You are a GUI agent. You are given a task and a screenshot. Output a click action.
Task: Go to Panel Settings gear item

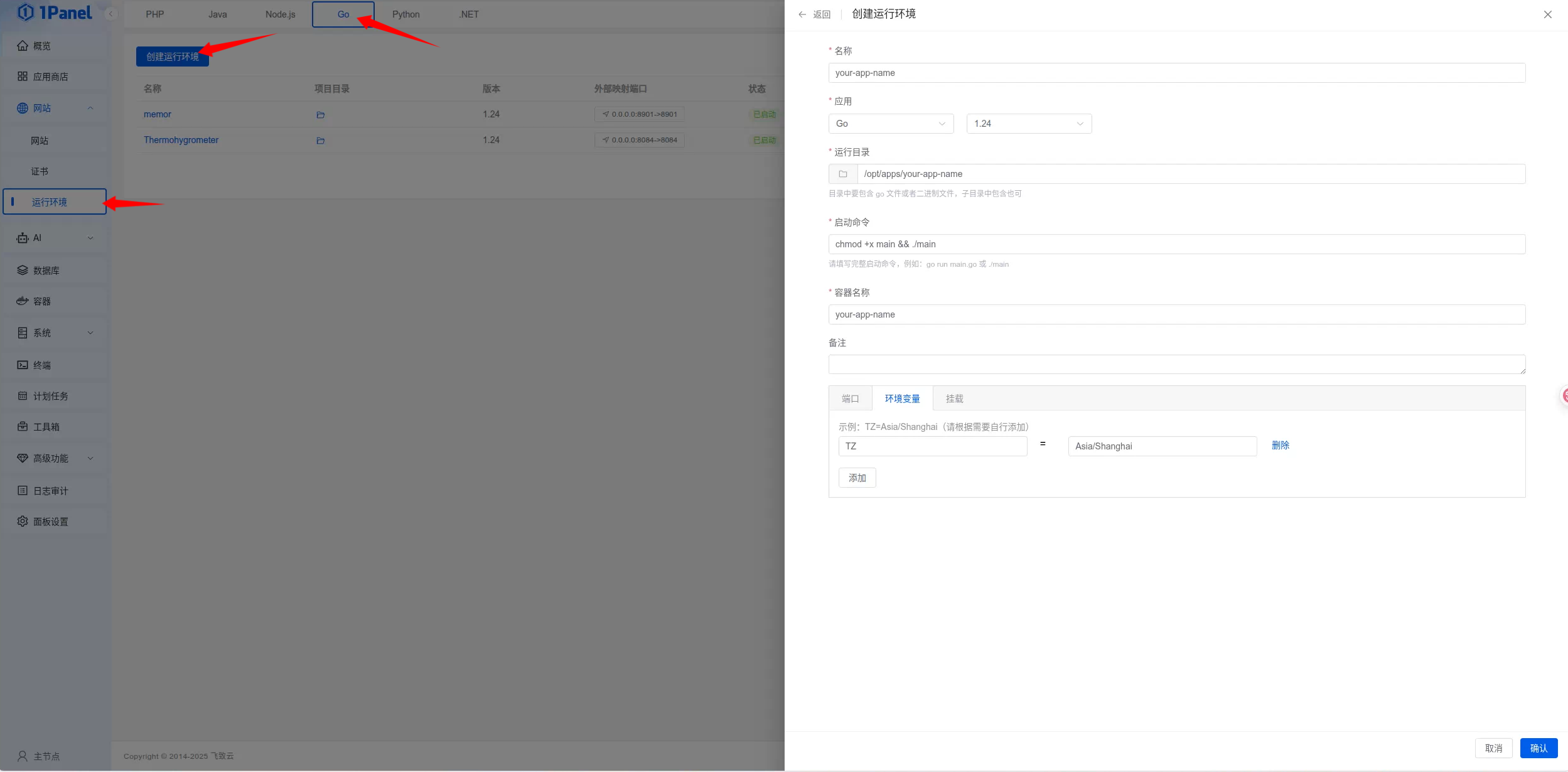click(50, 522)
